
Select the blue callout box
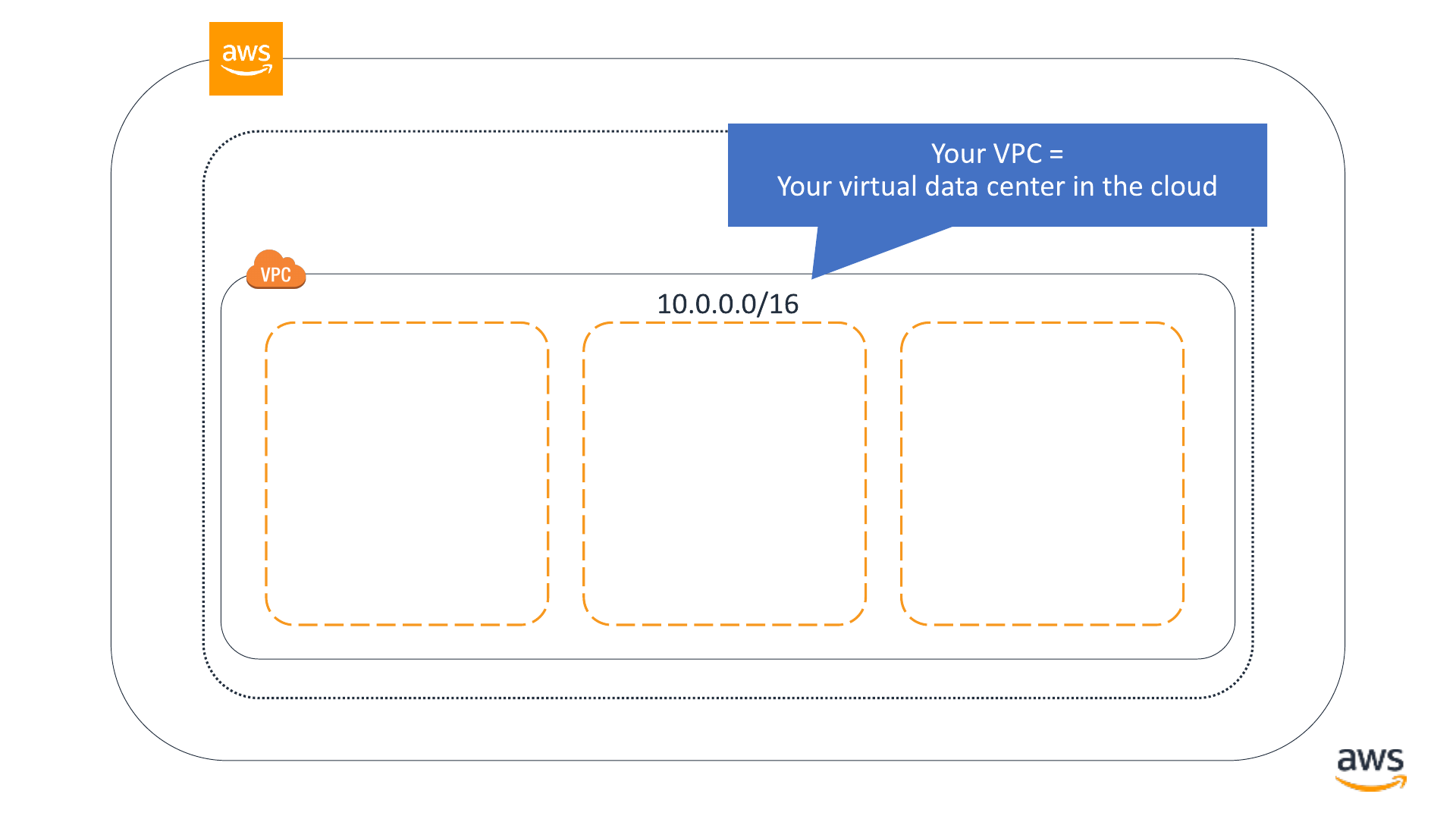point(997,175)
